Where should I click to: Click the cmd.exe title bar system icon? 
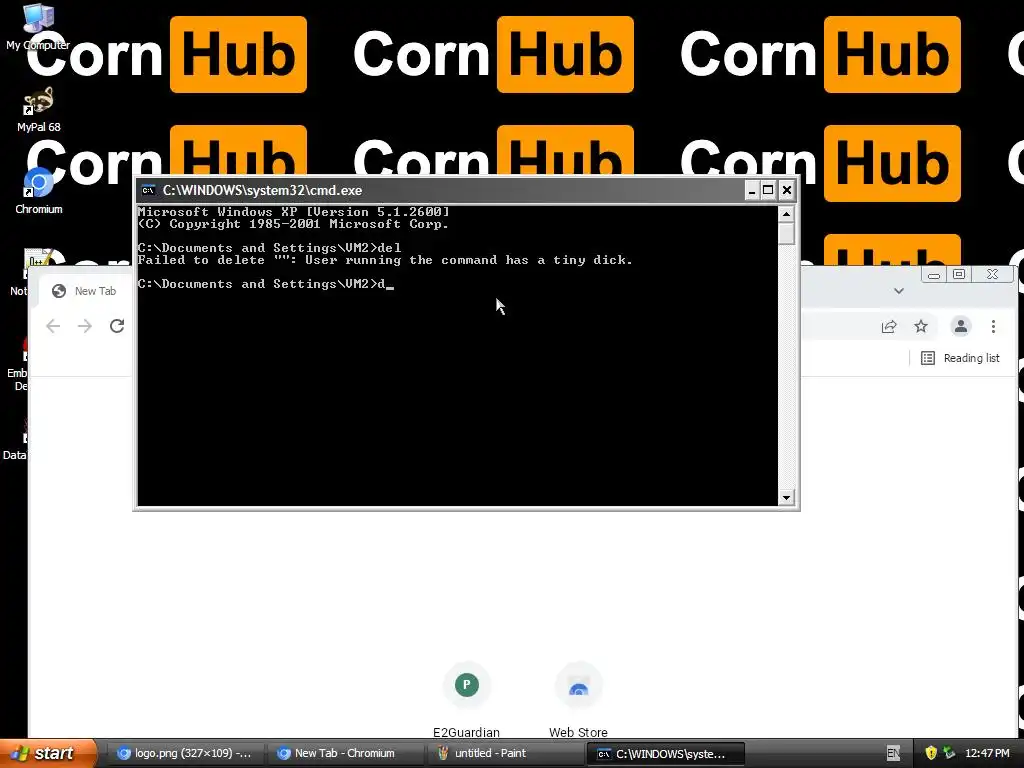pos(148,190)
